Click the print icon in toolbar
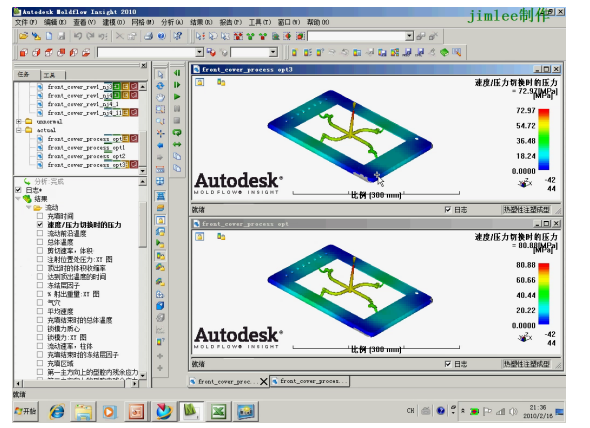590x428 pixels. tap(149, 36)
